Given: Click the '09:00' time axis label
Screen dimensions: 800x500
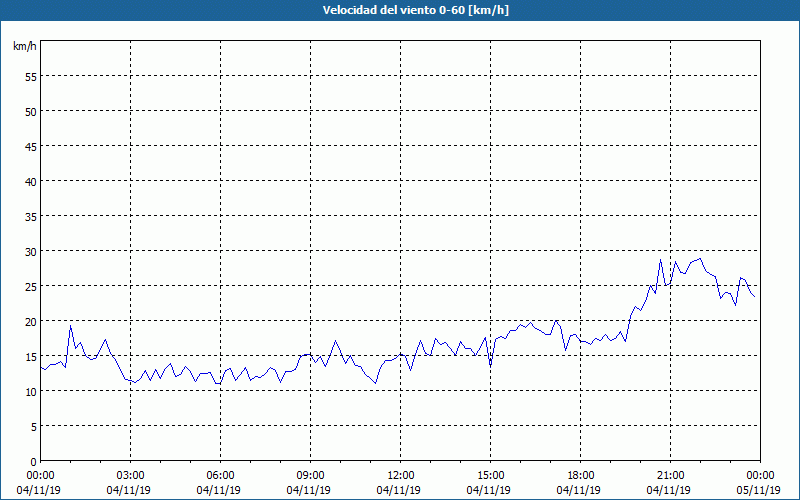Looking at the screenshot, I should click(x=310, y=475).
